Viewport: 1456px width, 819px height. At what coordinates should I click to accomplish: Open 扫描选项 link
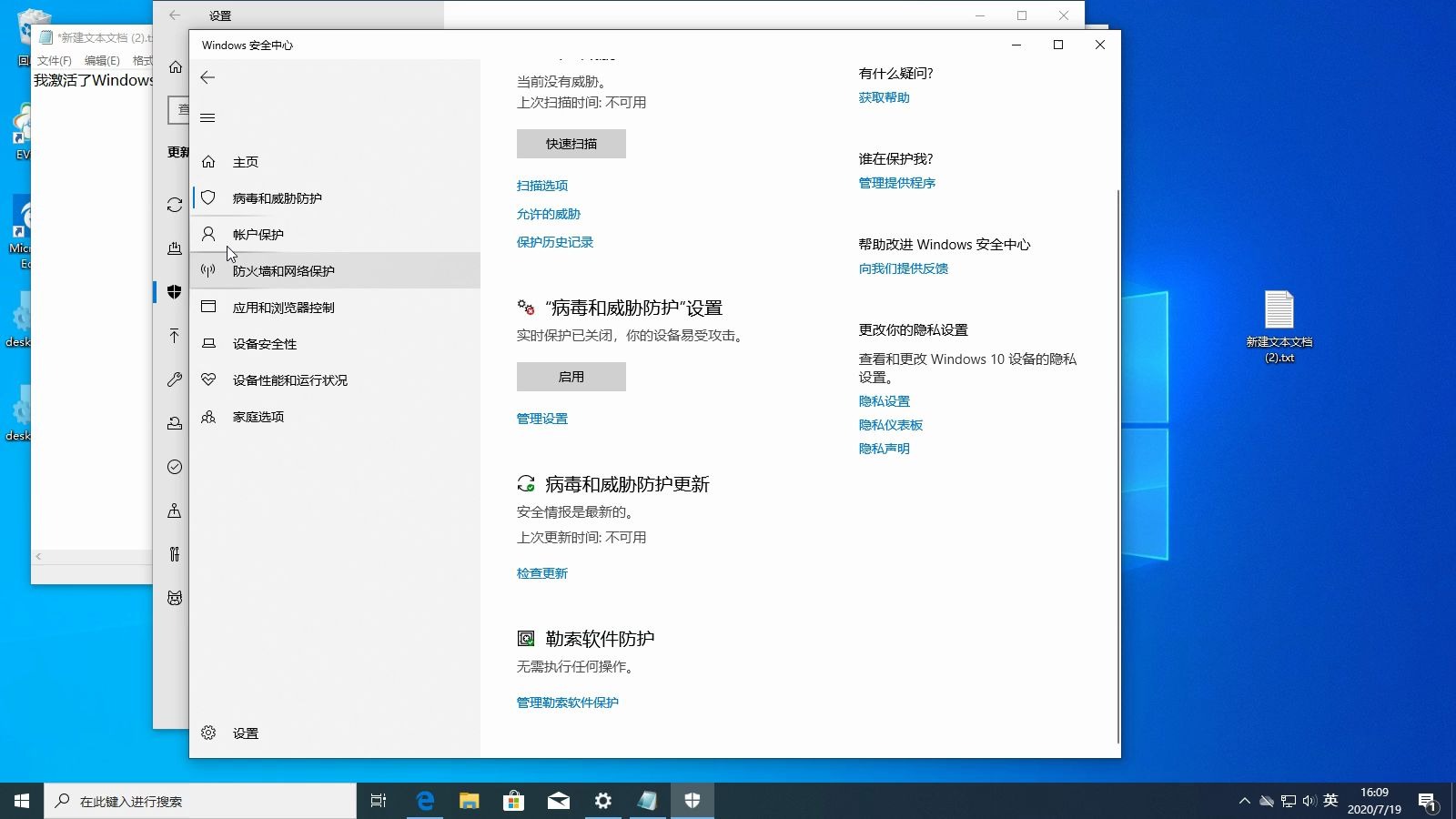point(542,186)
